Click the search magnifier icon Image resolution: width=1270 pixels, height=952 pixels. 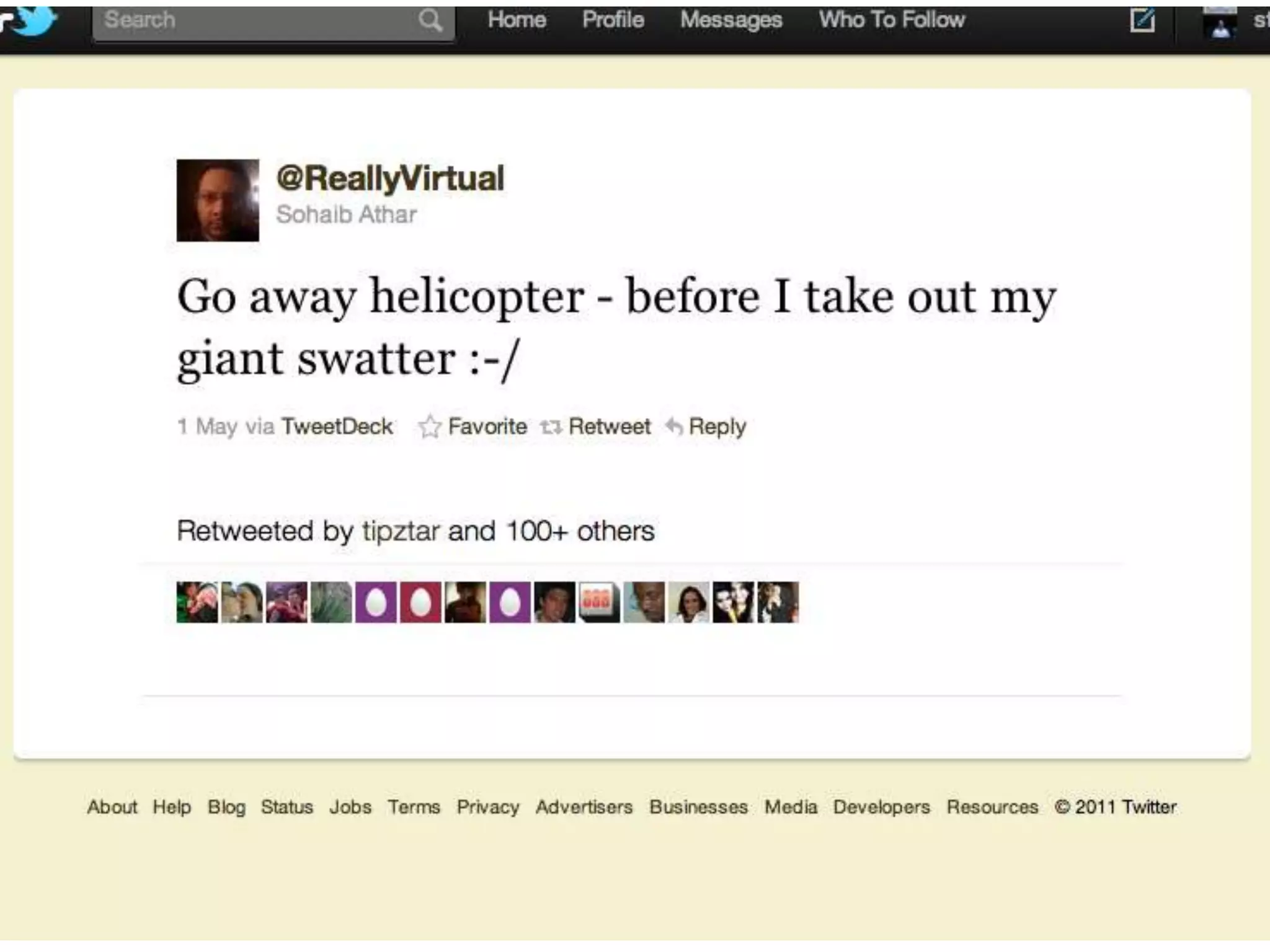click(430, 20)
